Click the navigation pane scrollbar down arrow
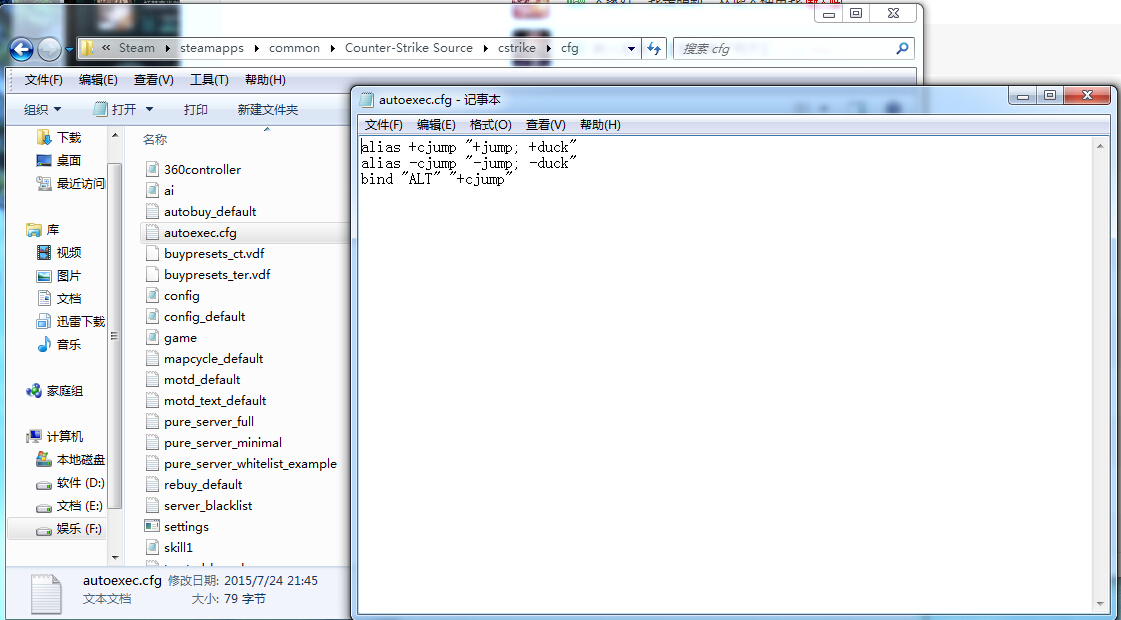This screenshot has height=620, width=1121. [x=115, y=557]
